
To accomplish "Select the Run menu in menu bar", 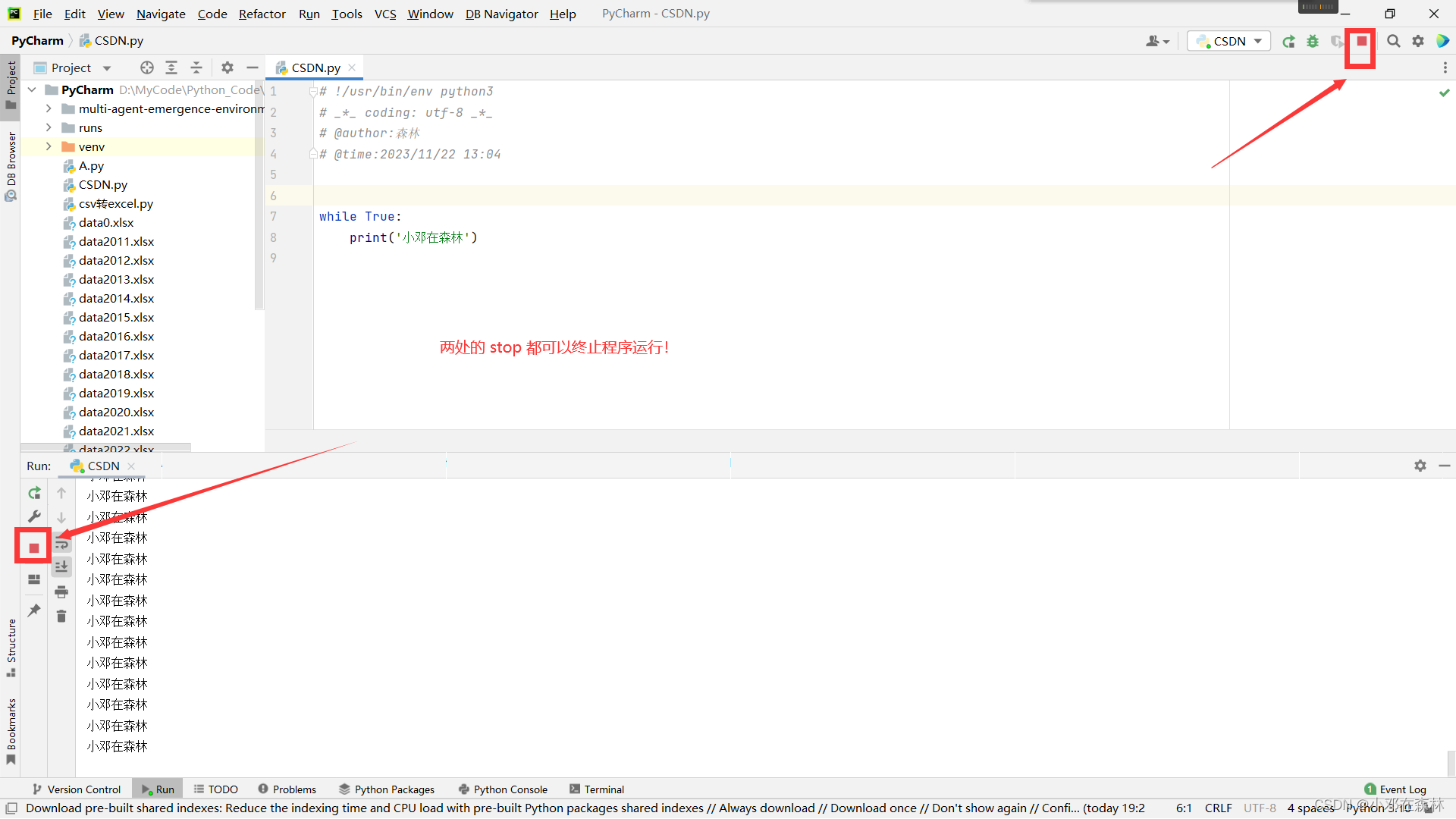I will [308, 13].
